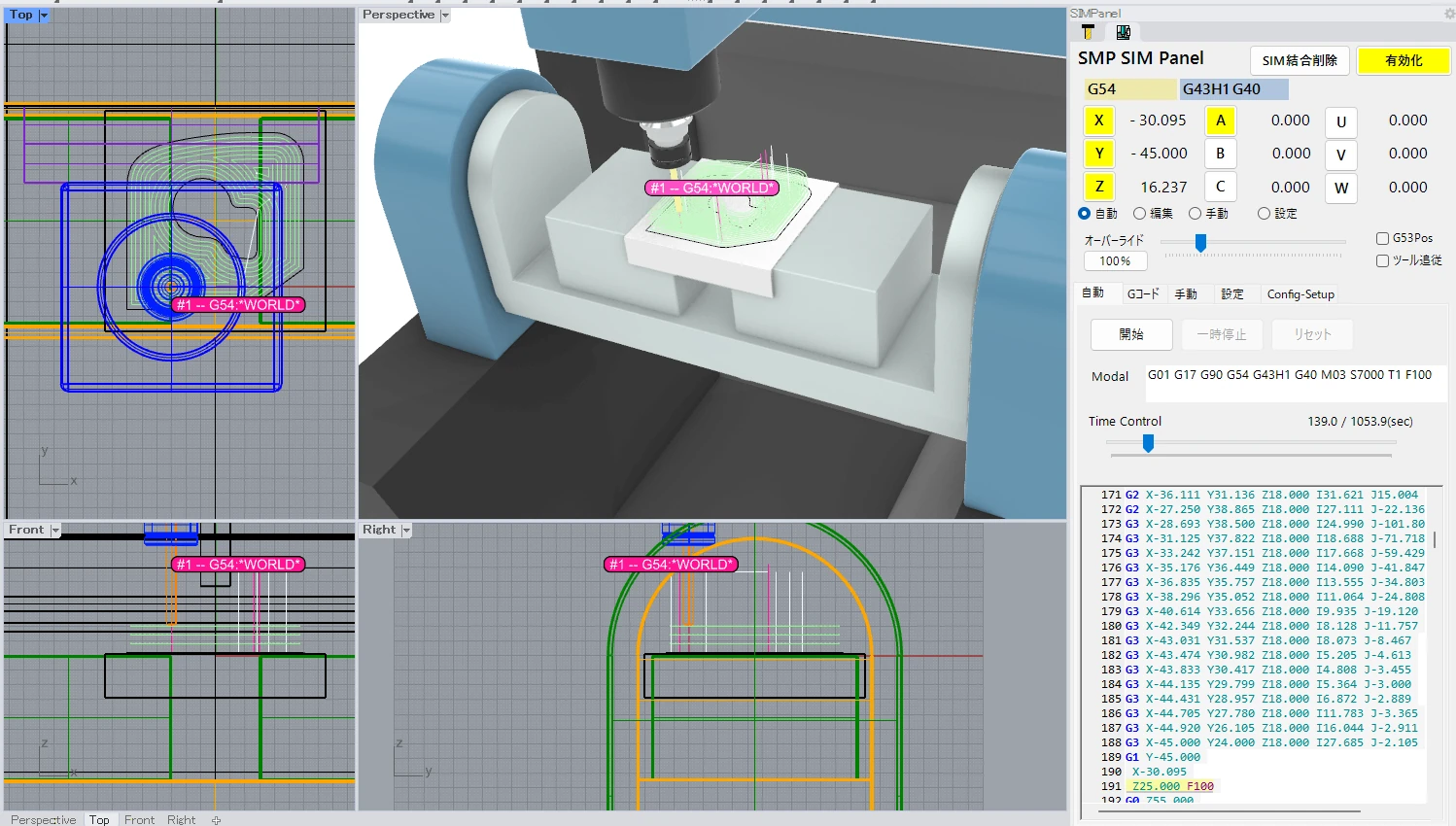
Task: Click the B axis button
Action: pyautogui.click(x=1221, y=154)
